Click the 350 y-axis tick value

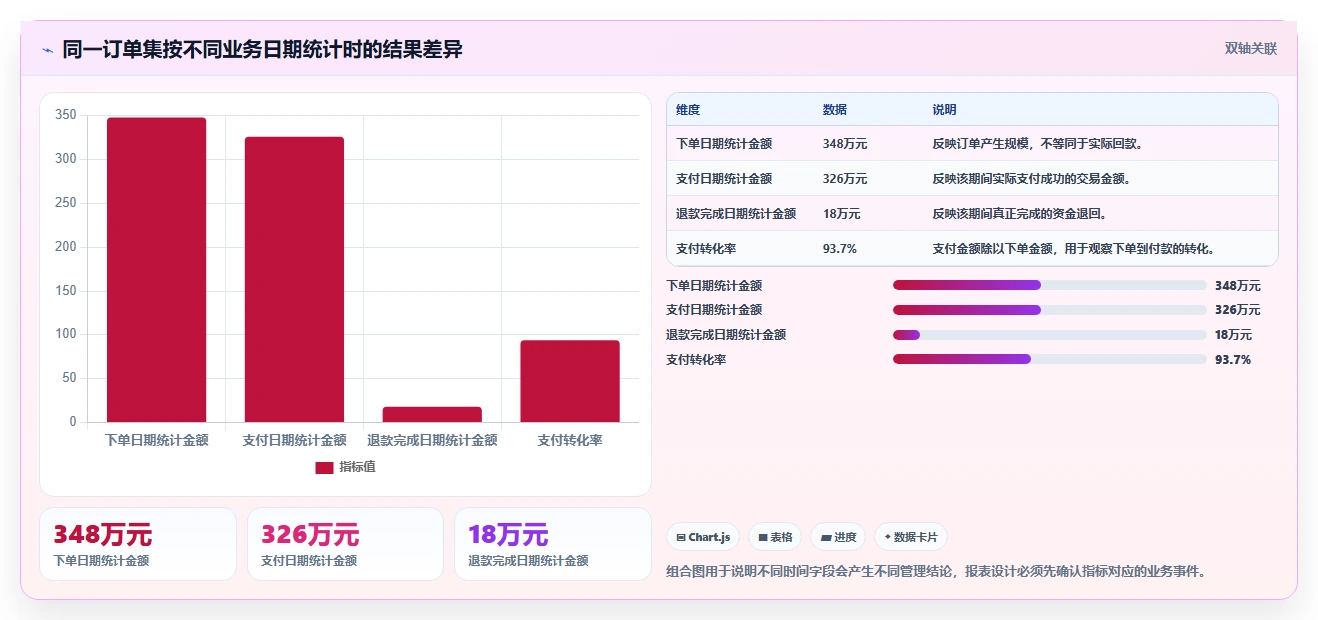pyautogui.click(x=66, y=115)
